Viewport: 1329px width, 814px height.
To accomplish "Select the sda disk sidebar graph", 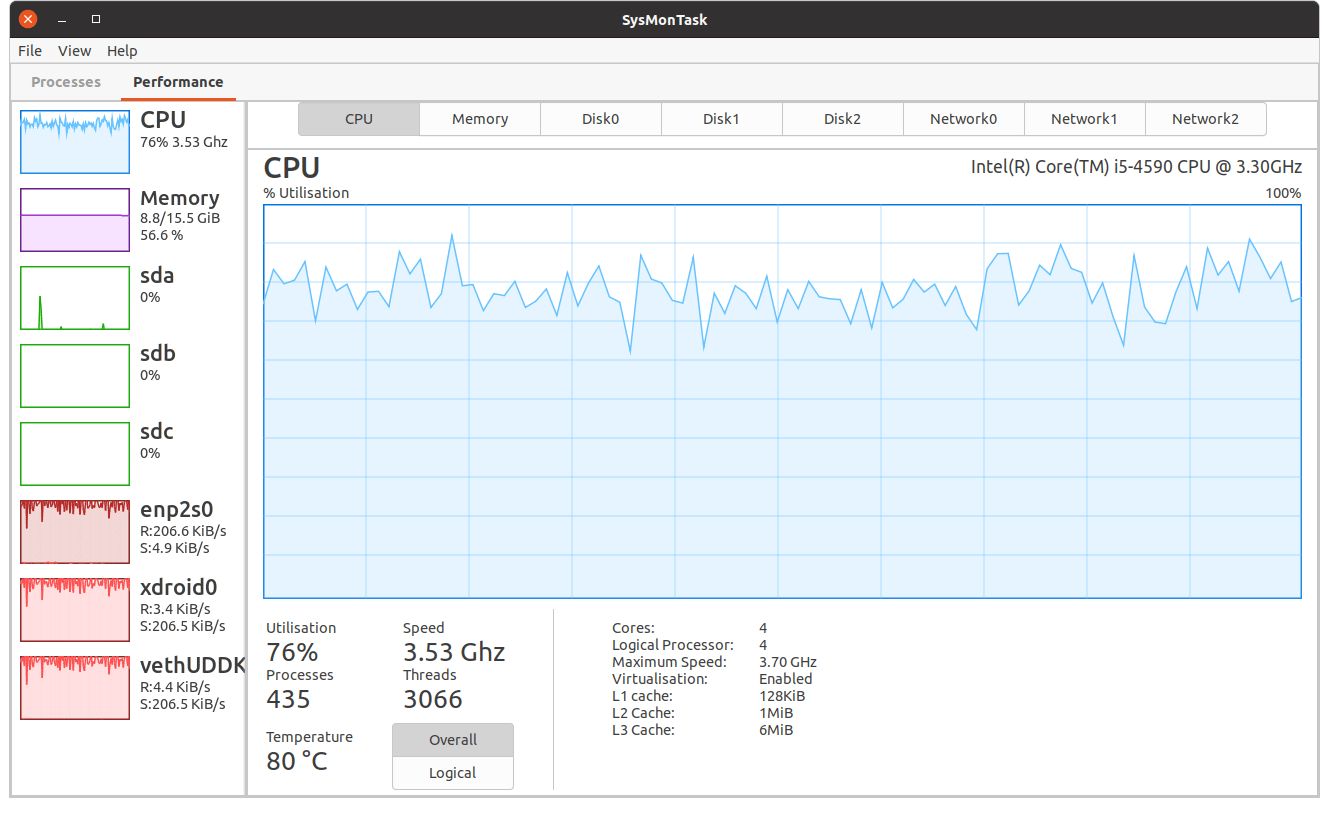I will (x=75, y=297).
